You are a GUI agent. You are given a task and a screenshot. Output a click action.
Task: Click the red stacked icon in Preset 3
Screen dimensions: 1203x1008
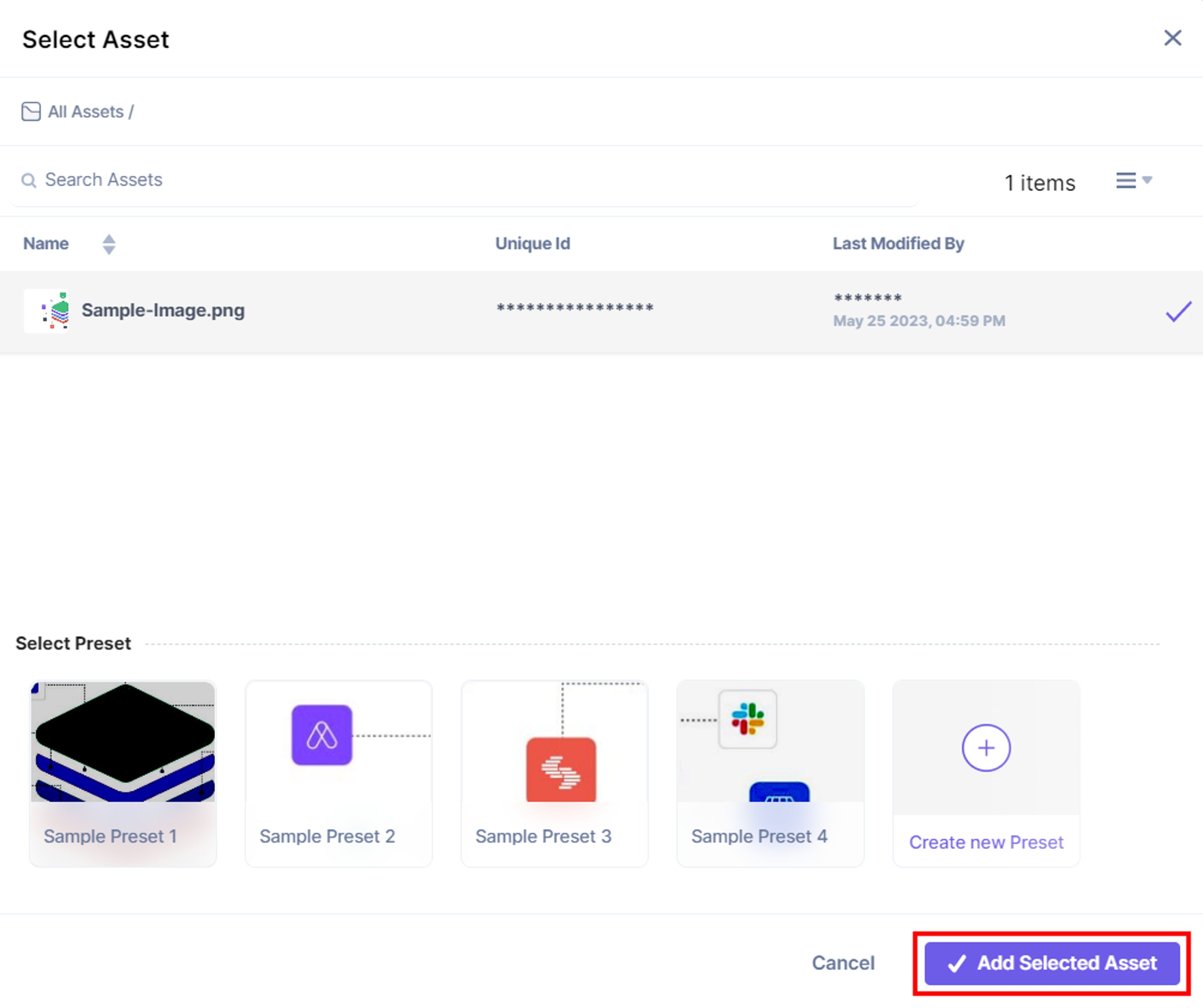click(561, 770)
